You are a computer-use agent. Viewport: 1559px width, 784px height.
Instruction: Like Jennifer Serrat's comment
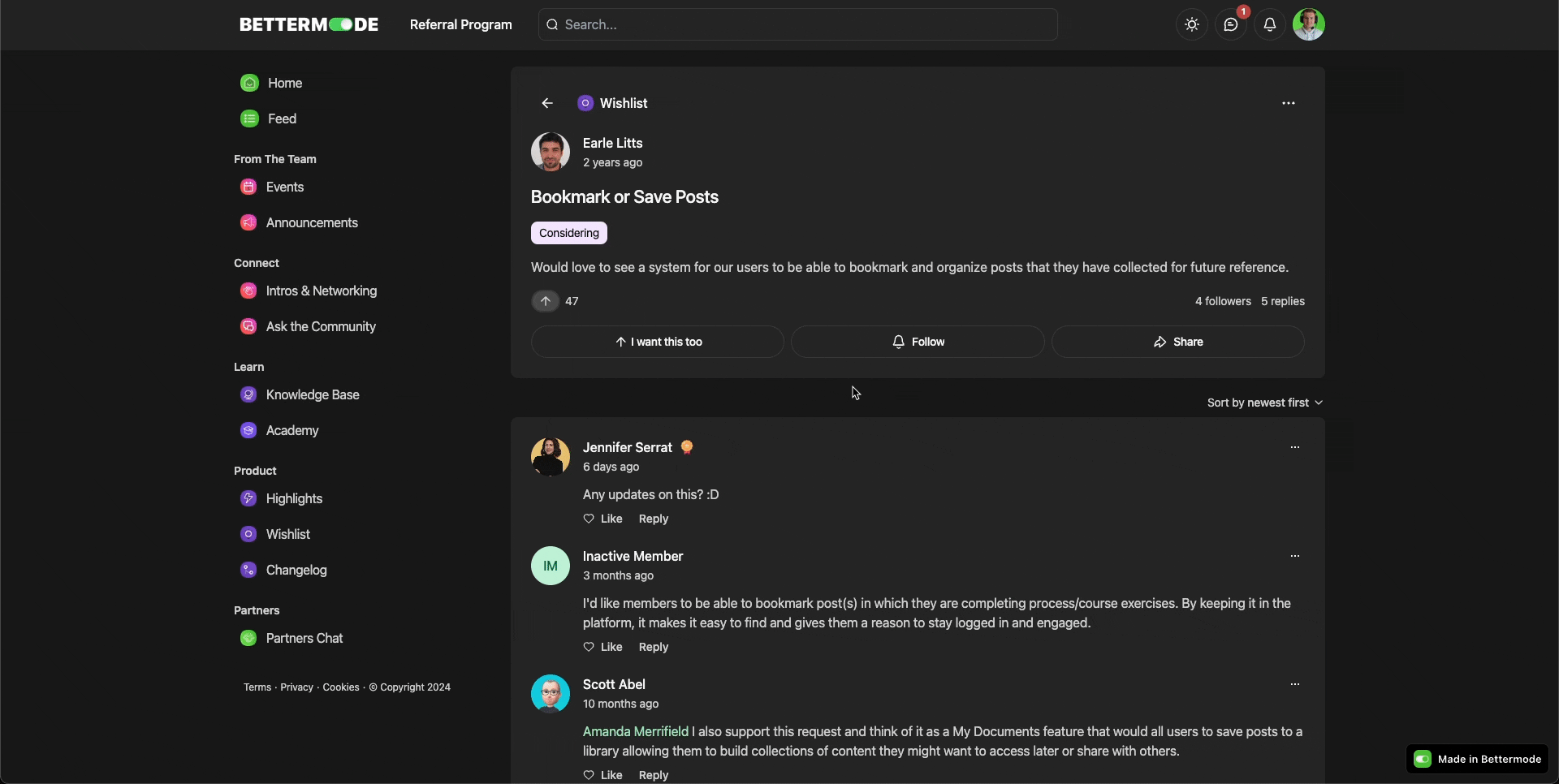pyautogui.click(x=602, y=519)
